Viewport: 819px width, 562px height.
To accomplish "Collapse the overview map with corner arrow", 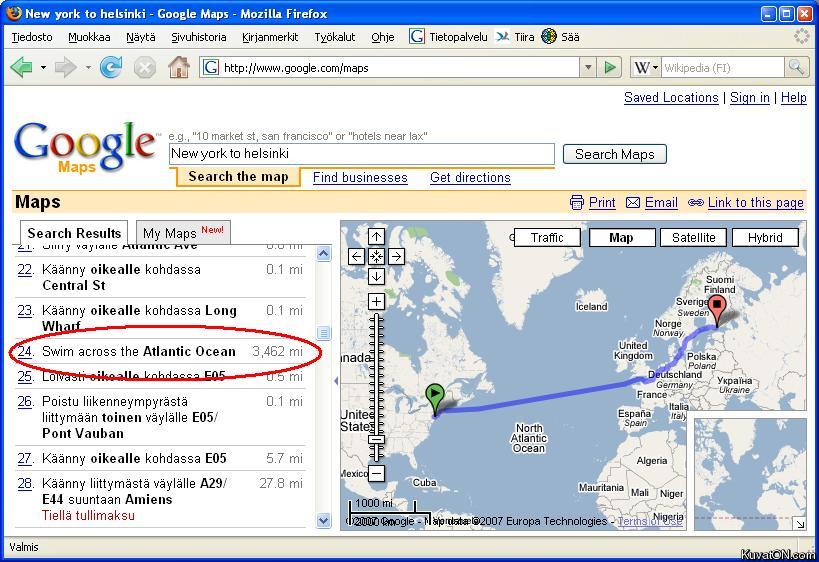I will pyautogui.click(x=799, y=523).
